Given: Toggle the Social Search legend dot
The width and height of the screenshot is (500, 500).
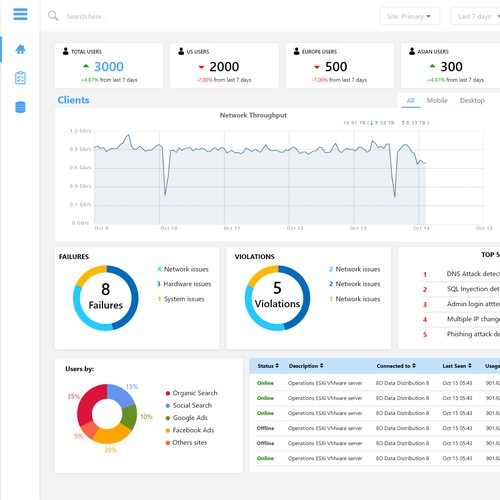Looking at the screenshot, I should 168,406.
